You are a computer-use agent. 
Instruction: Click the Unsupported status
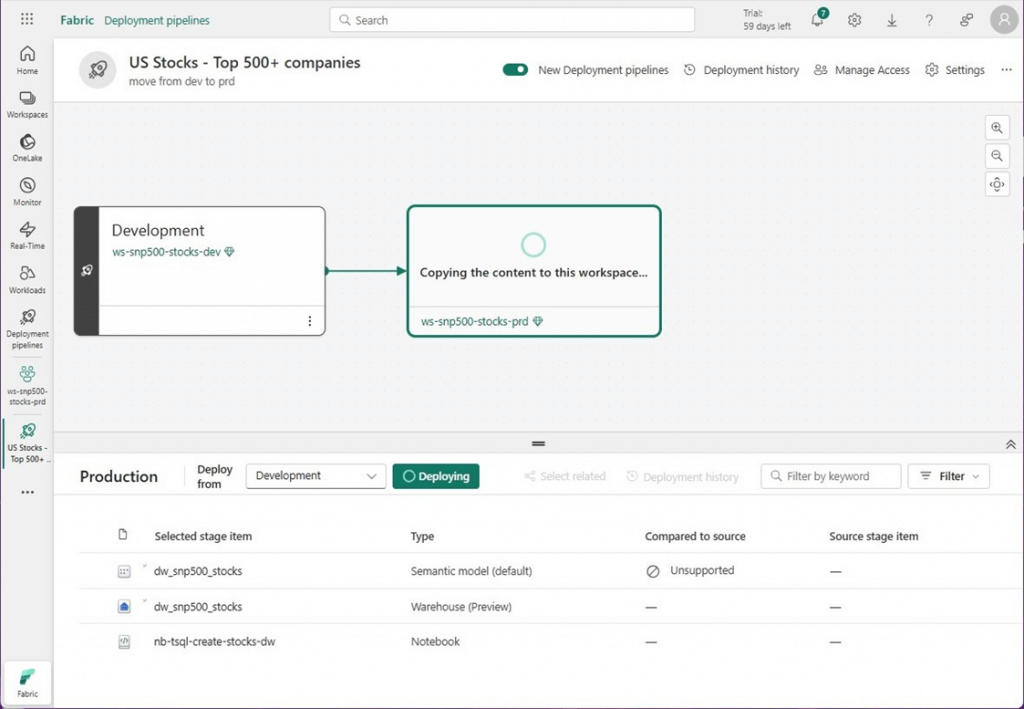point(690,571)
